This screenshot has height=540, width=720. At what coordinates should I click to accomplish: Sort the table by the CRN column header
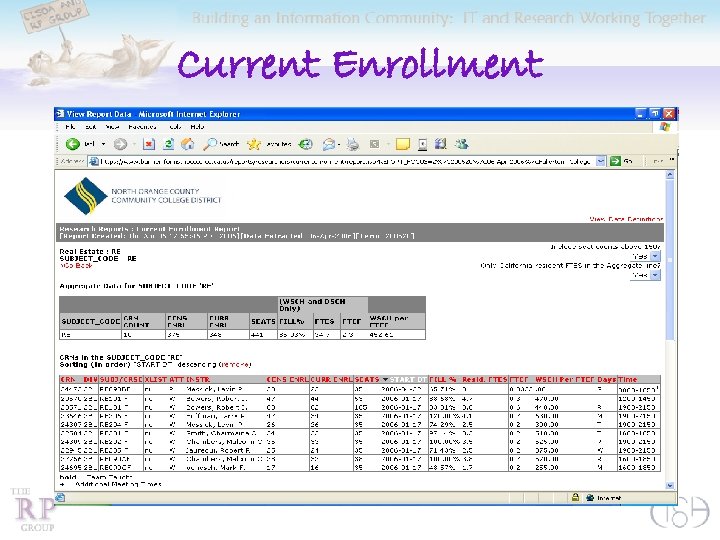(x=68, y=379)
